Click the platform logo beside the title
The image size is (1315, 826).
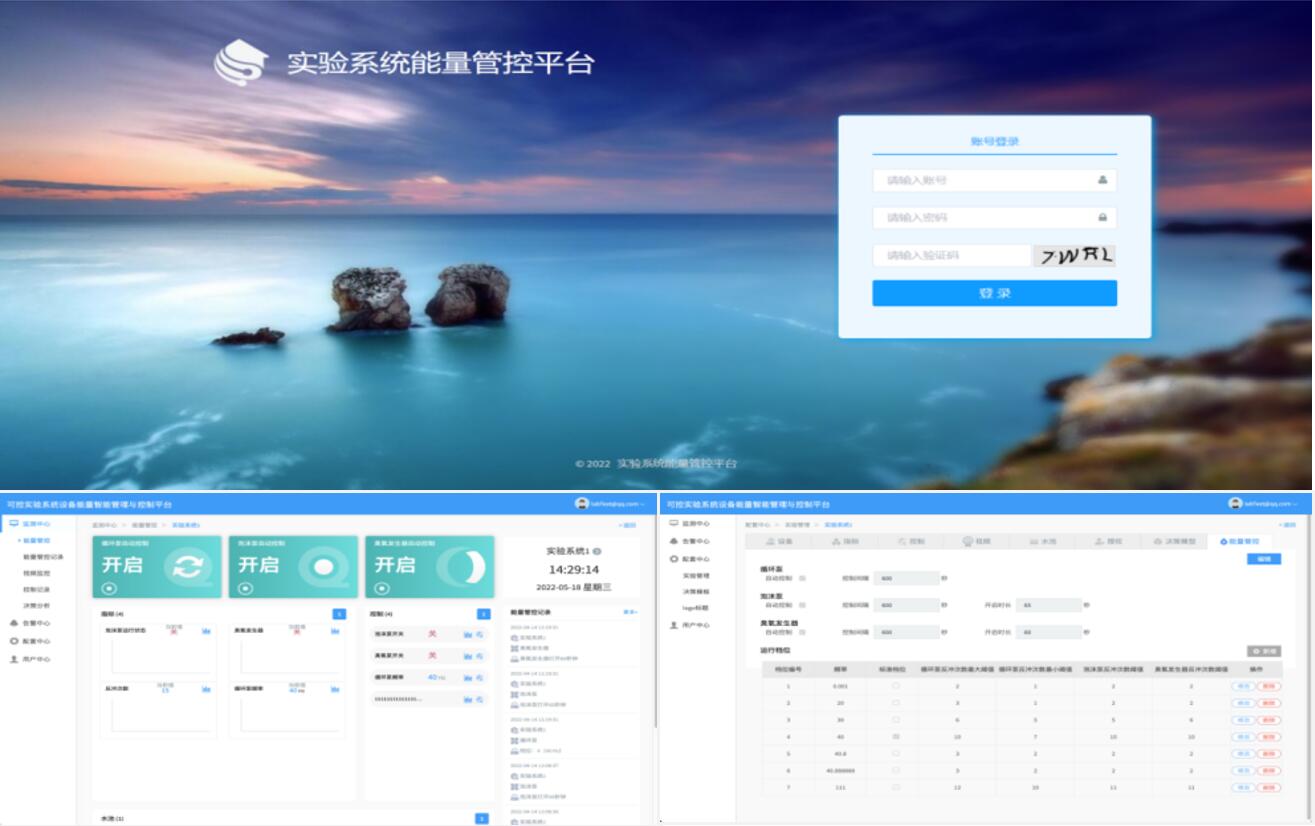[x=241, y=62]
